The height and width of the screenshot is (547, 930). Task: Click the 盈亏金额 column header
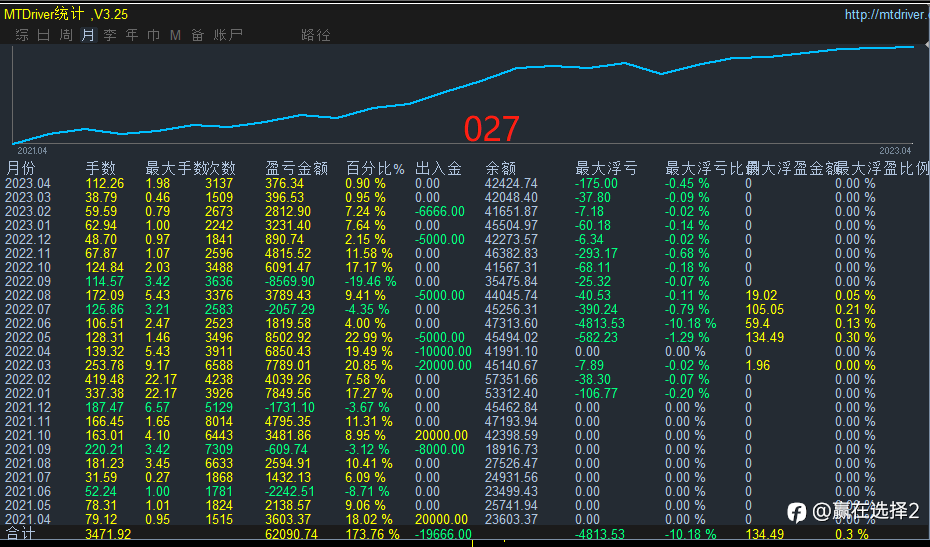pos(297,168)
